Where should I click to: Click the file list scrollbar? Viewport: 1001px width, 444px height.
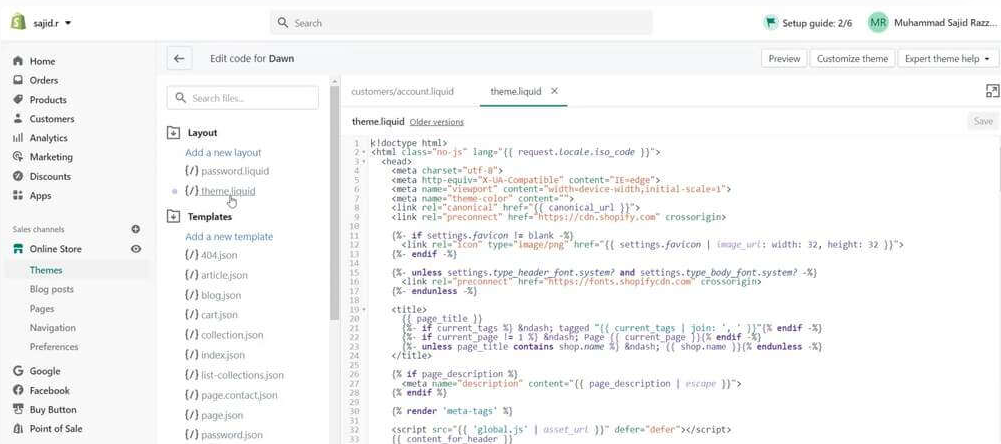point(335,201)
